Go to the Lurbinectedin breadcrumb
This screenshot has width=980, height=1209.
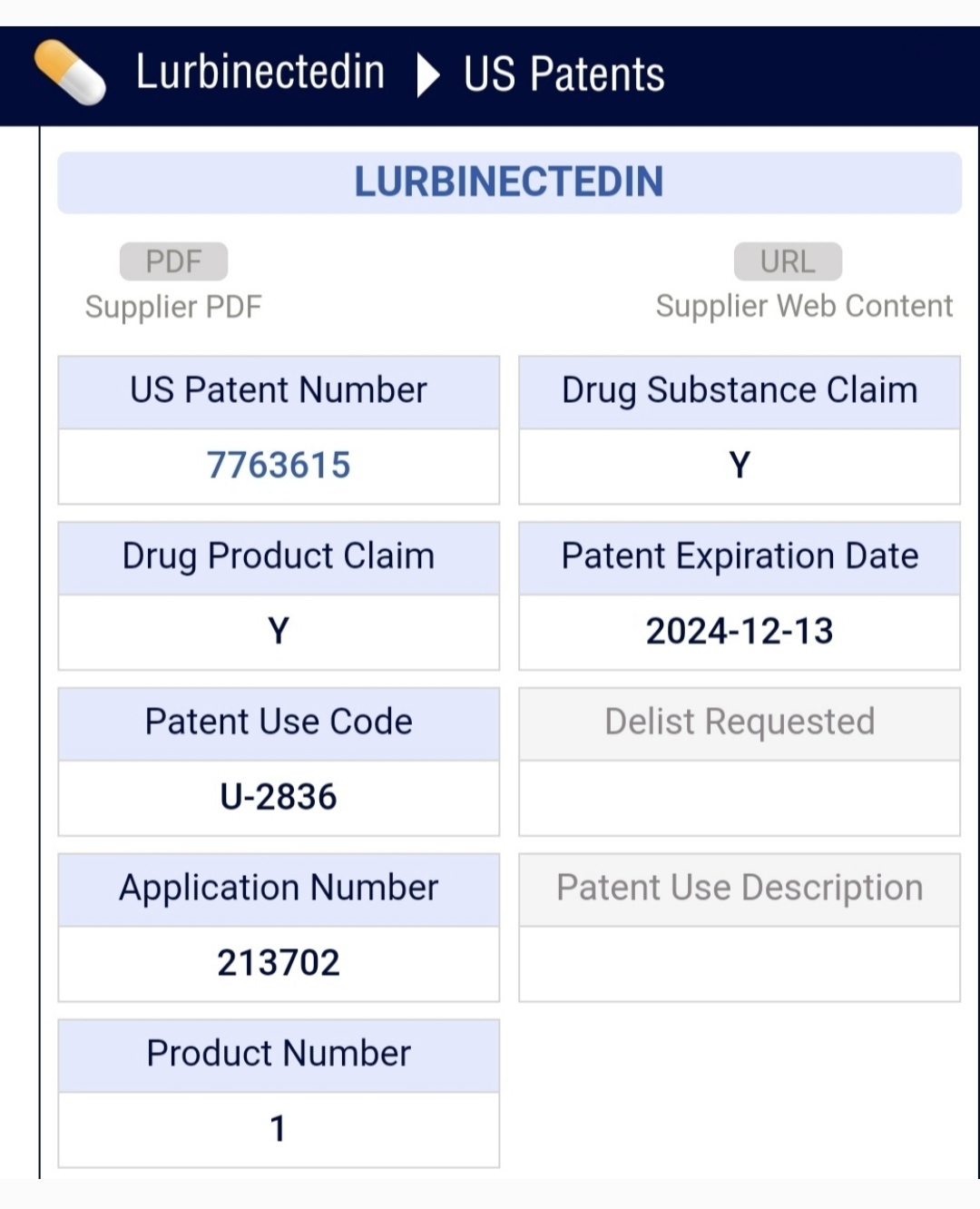point(260,73)
